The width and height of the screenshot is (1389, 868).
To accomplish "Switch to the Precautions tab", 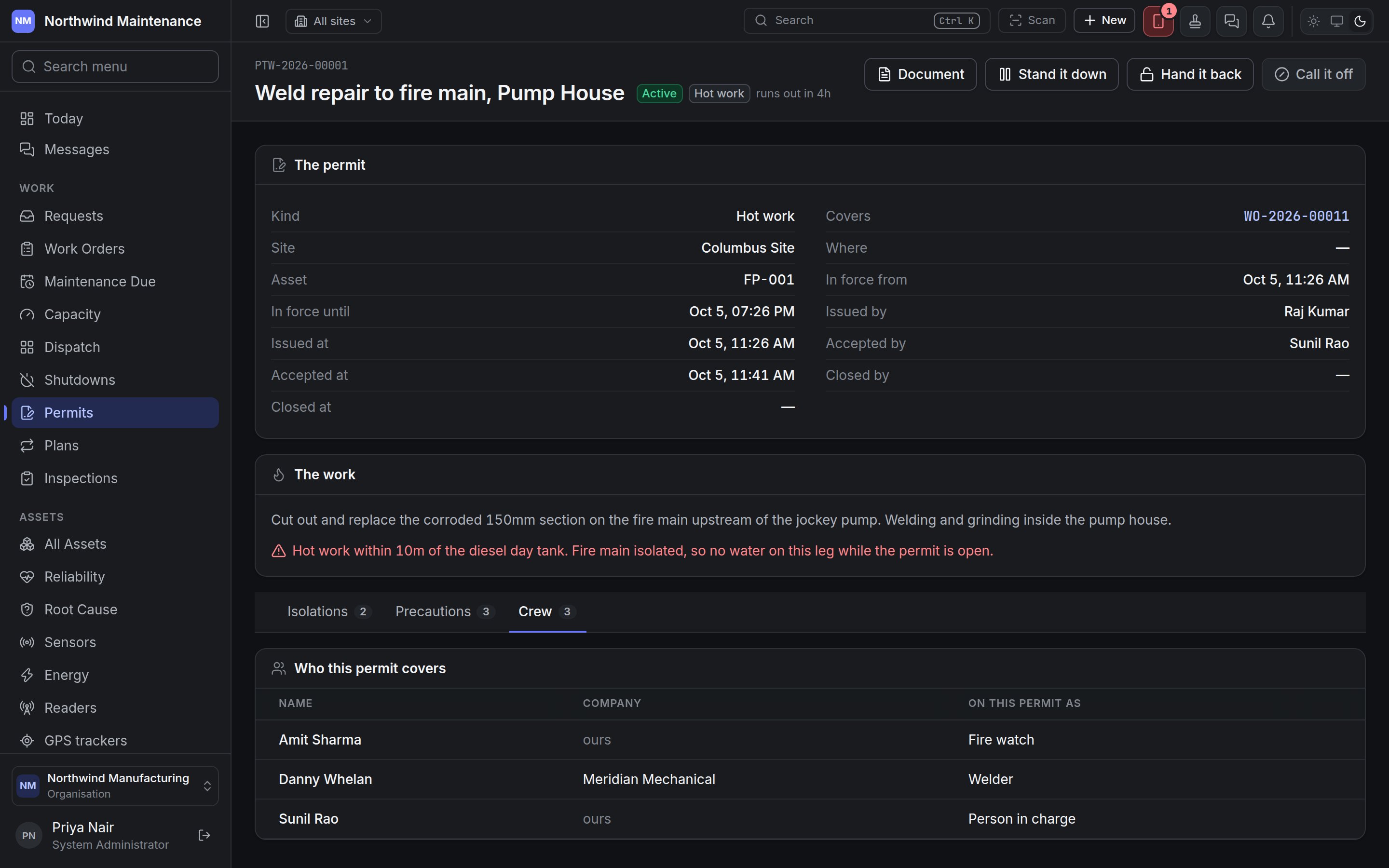I will click(x=444, y=611).
